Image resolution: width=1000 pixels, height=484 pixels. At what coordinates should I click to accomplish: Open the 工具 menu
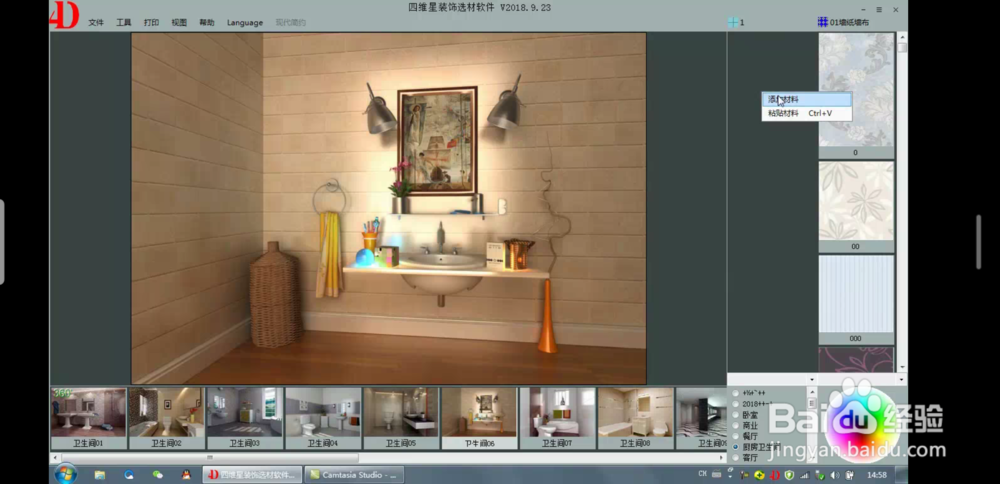(x=124, y=22)
